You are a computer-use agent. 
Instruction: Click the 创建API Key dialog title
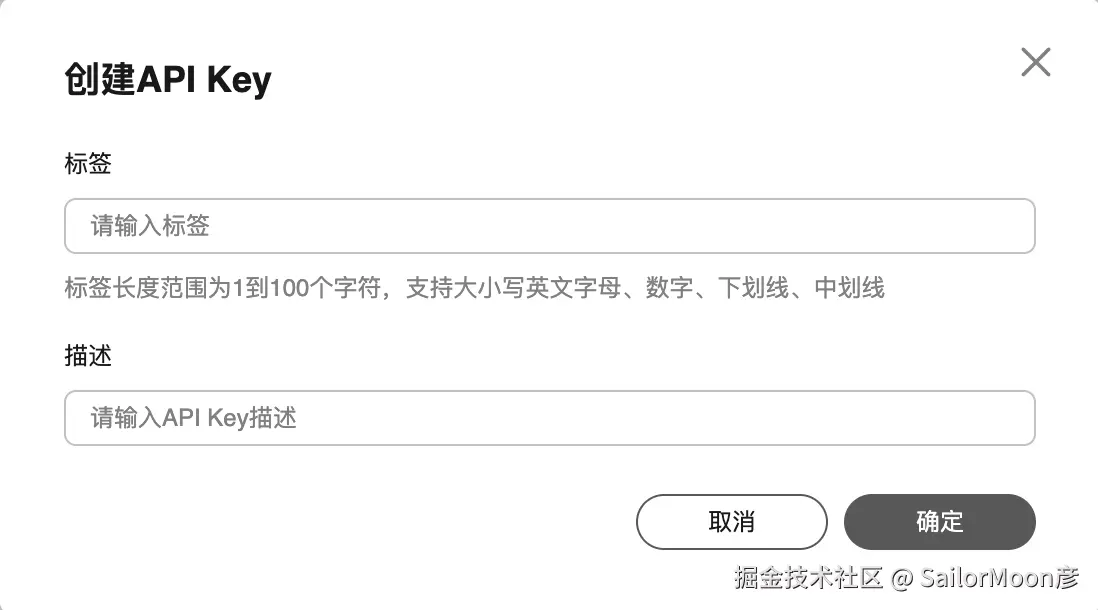[168, 80]
